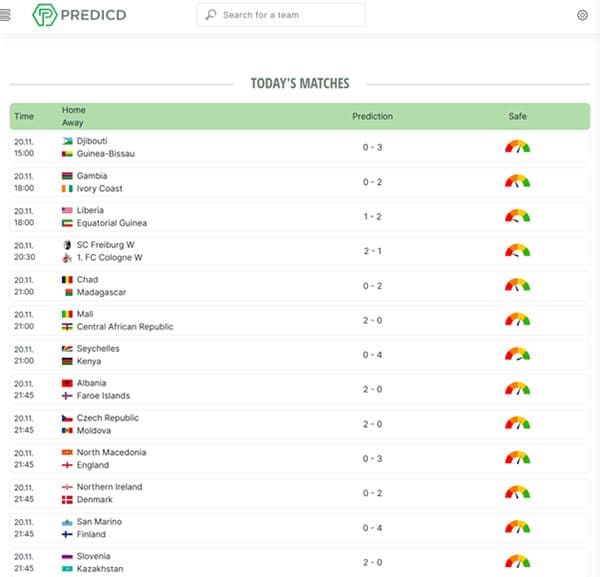Select the North Macedonia vs England row
Image resolution: width=600 pixels, height=577 pixels.
pos(300,458)
